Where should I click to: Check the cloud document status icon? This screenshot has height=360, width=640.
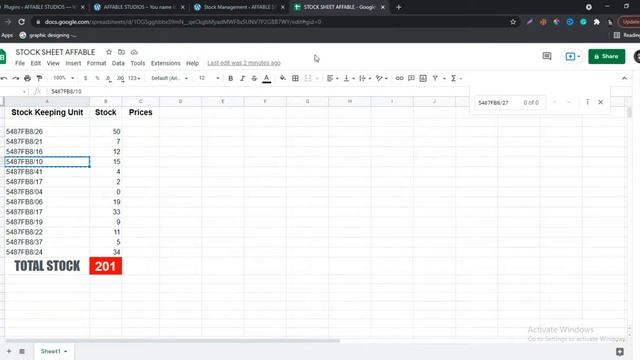(134, 52)
